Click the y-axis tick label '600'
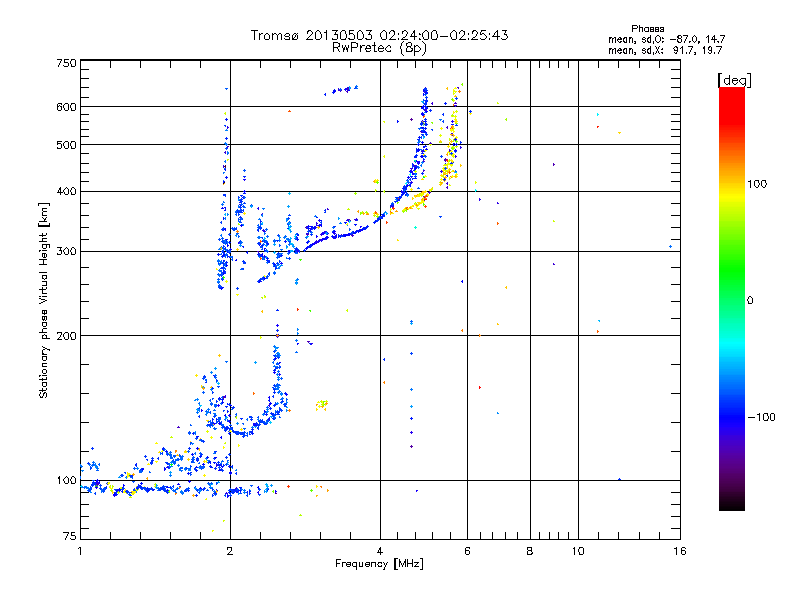The width and height of the screenshot is (800, 600). pyautogui.click(x=66, y=107)
